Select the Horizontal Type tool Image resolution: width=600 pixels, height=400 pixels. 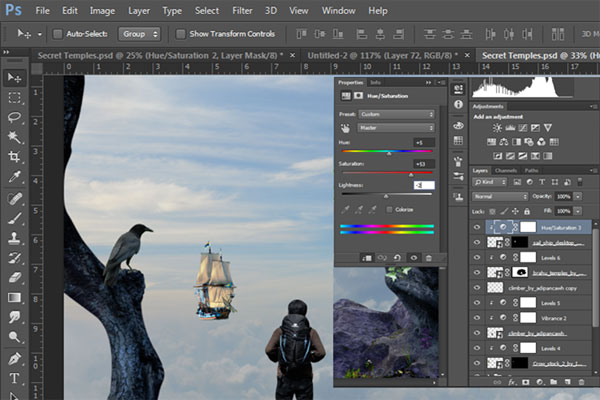tap(14, 379)
